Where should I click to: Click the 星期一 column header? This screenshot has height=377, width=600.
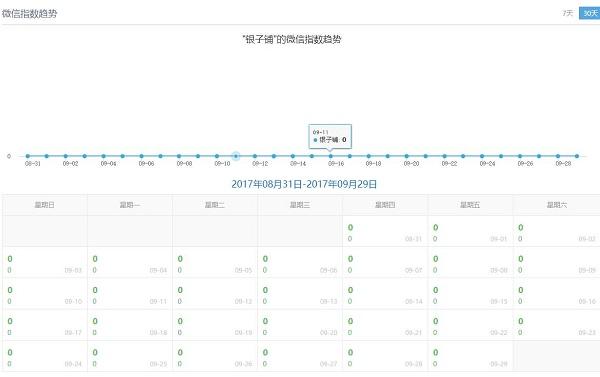point(130,205)
